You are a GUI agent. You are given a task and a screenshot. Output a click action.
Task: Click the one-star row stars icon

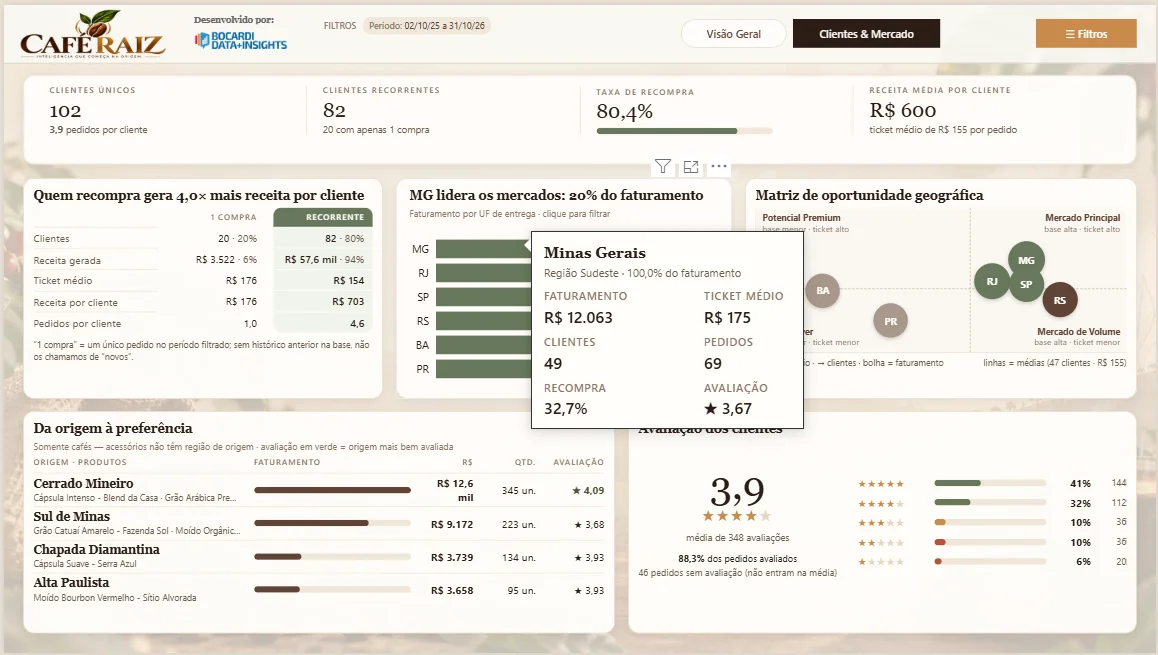click(880, 562)
